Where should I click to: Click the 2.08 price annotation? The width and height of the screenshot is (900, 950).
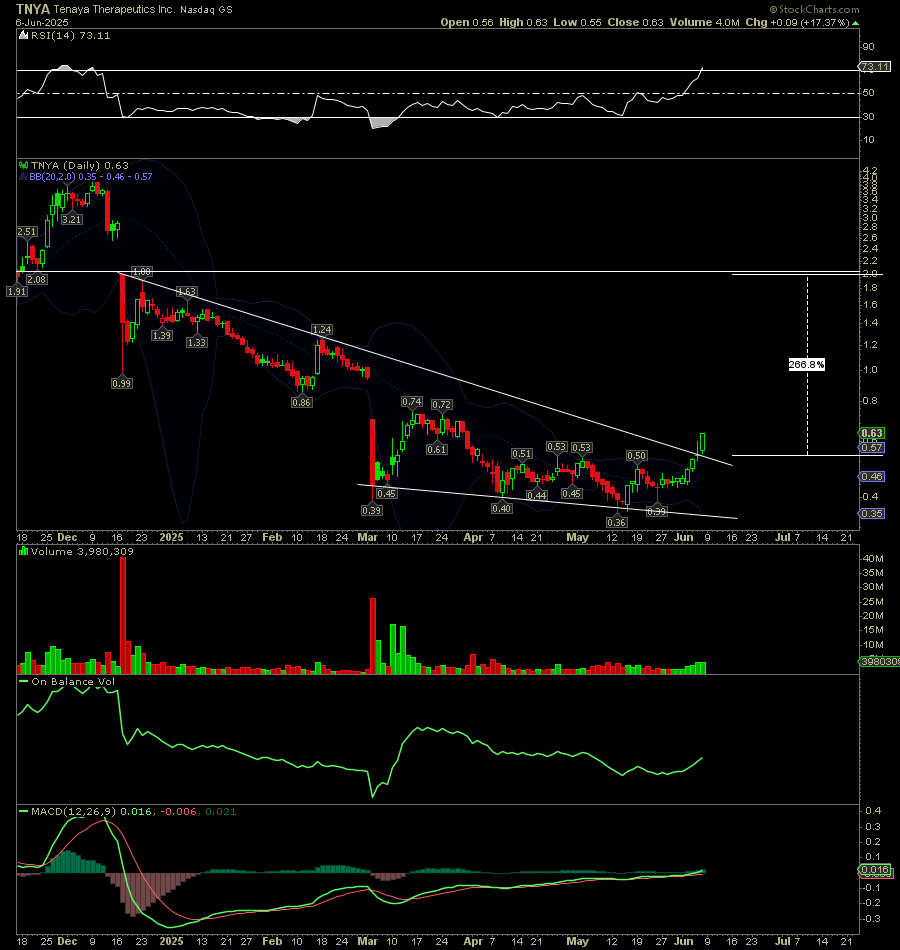pos(37,279)
